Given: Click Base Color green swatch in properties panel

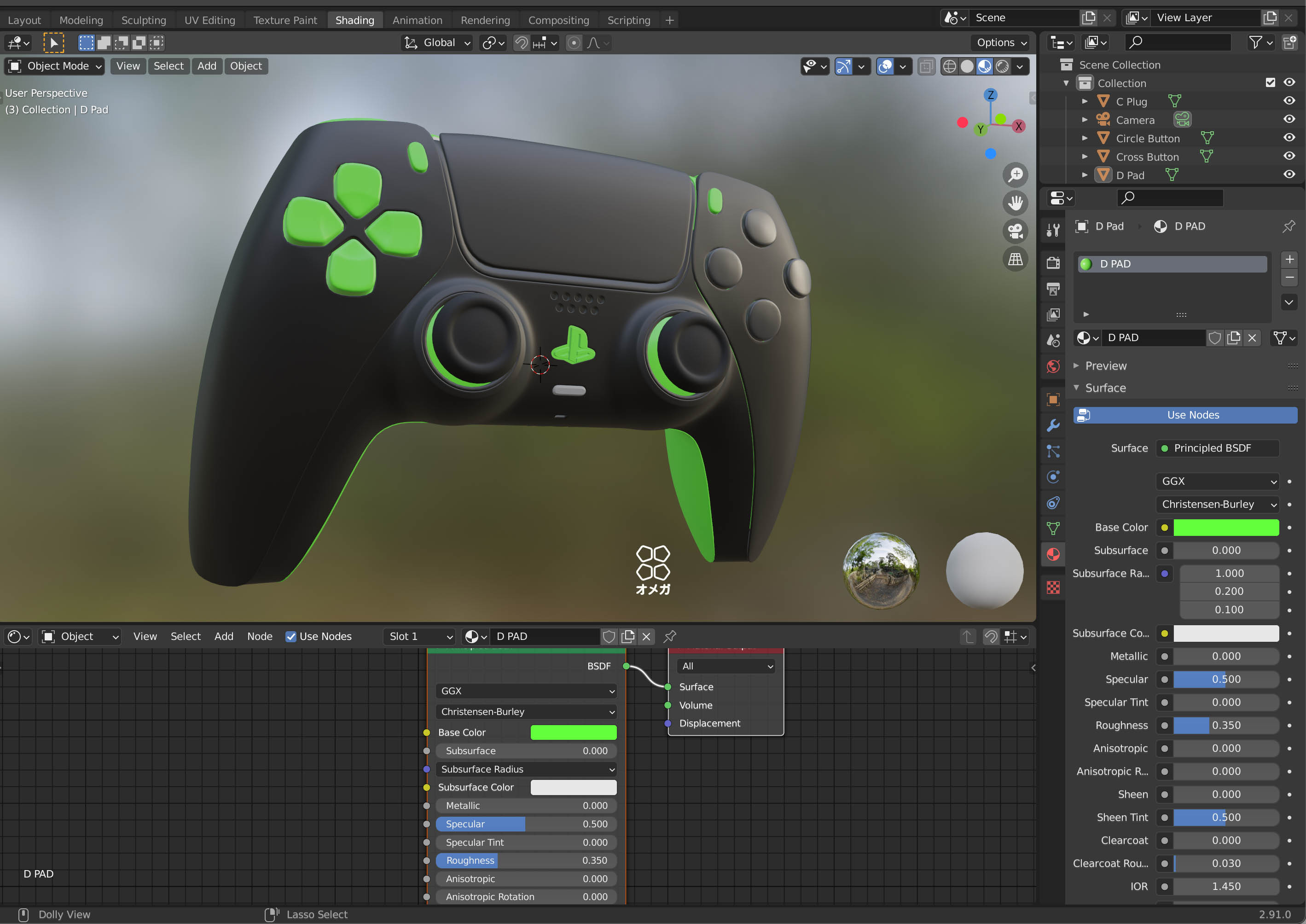Looking at the screenshot, I should pyautogui.click(x=1226, y=528).
